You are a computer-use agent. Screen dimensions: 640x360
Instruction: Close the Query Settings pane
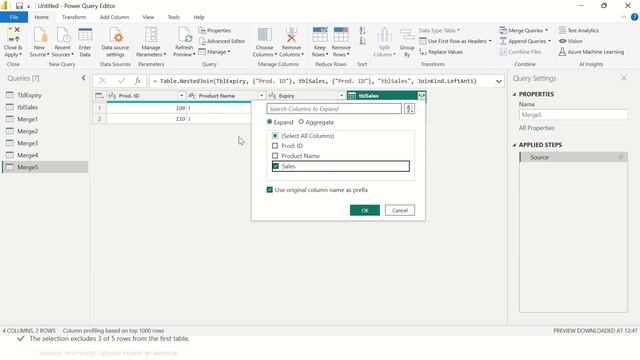(x=624, y=78)
